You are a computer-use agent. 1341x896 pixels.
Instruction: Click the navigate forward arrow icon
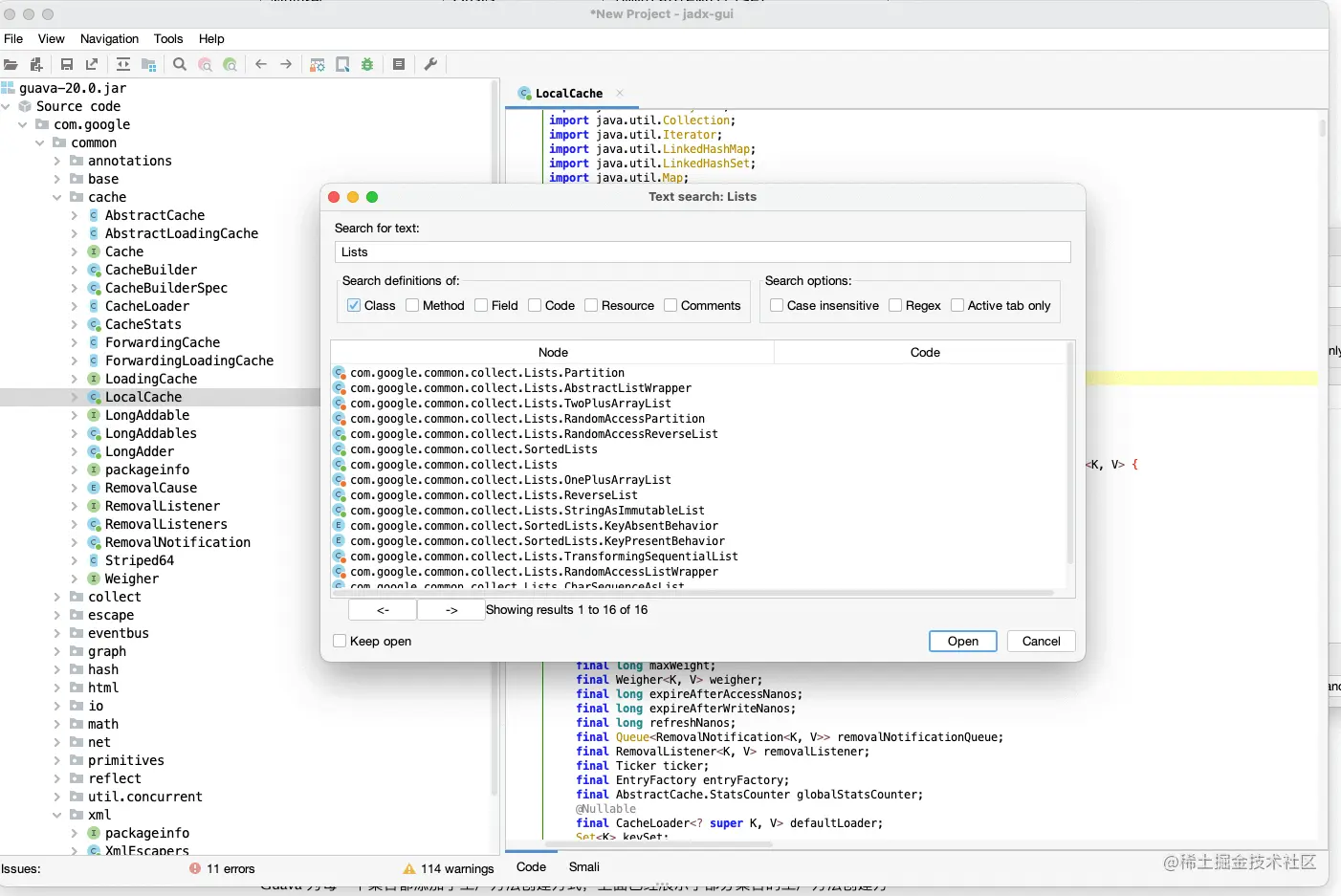tap(286, 64)
